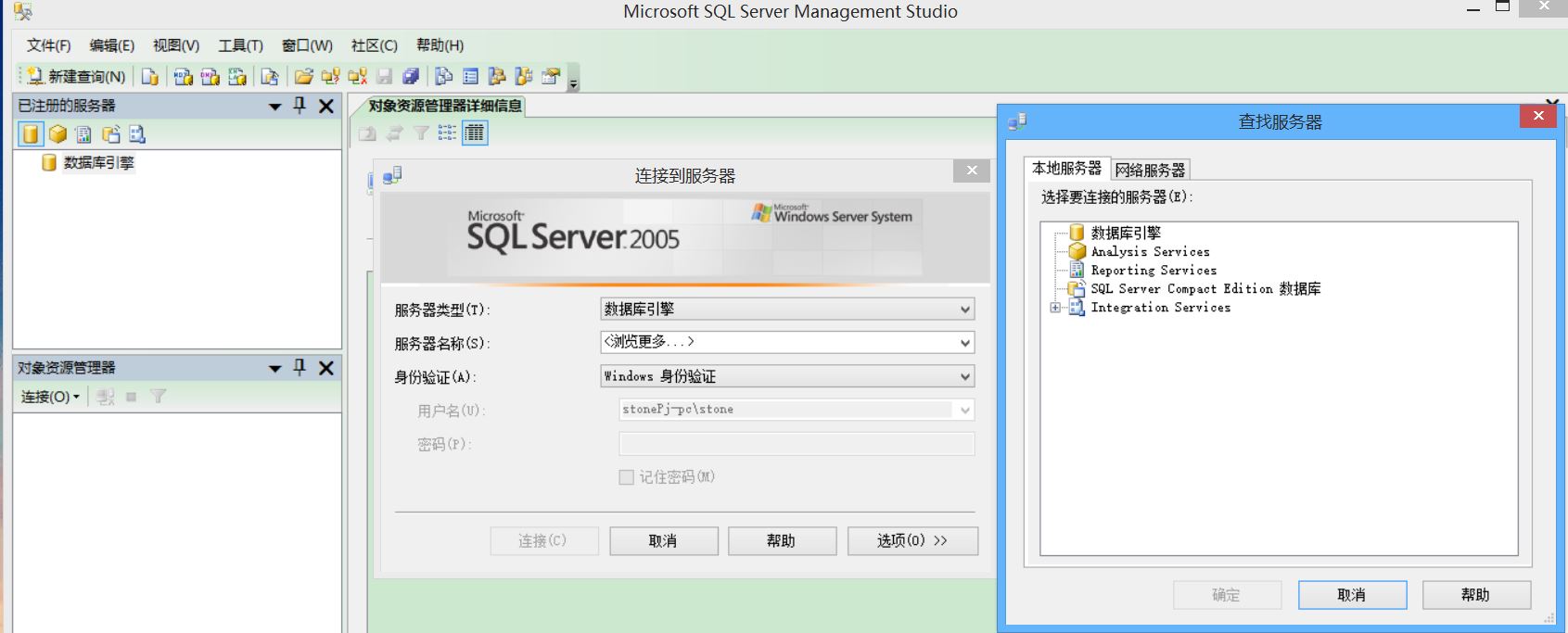Select 数据库引擎 node in Registered Servers tree
The image size is (1568, 633).
pos(98,163)
